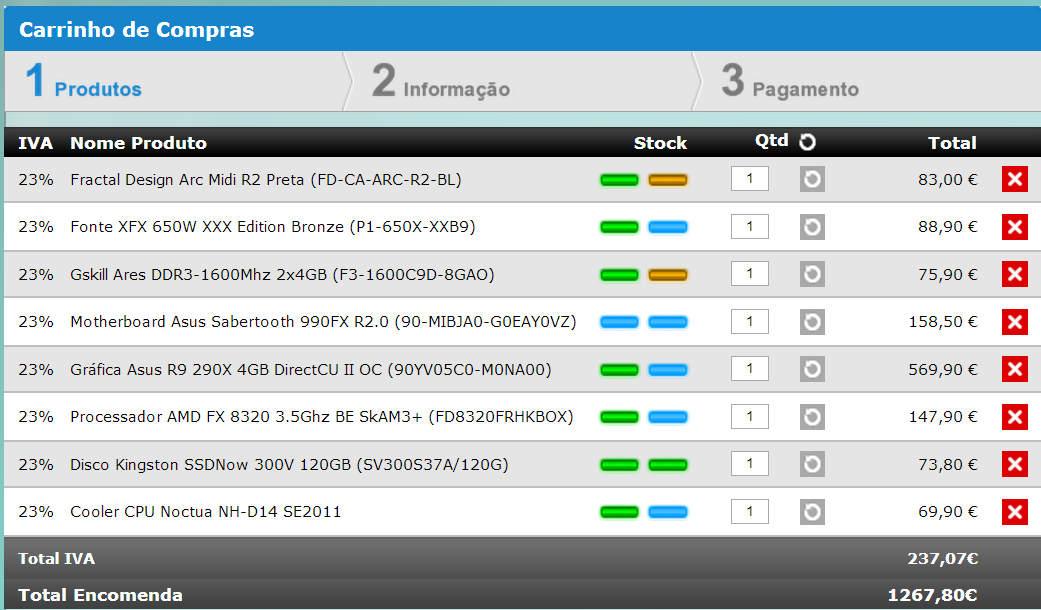Open Processador AMD FX 8320 product name
Viewport: 1041px width, 610px height.
pyautogui.click(x=321, y=417)
